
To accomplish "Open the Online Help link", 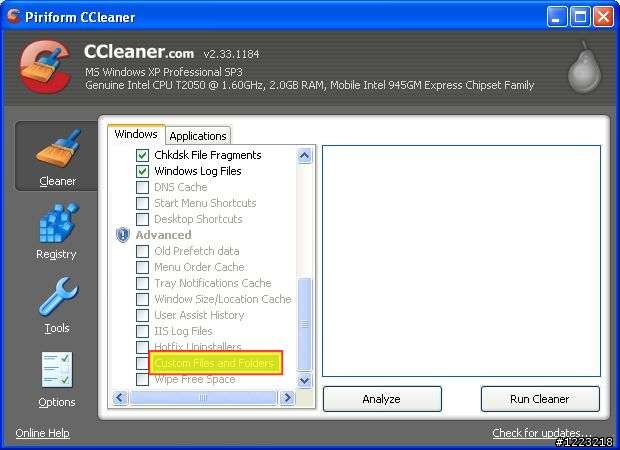I will tap(42, 433).
